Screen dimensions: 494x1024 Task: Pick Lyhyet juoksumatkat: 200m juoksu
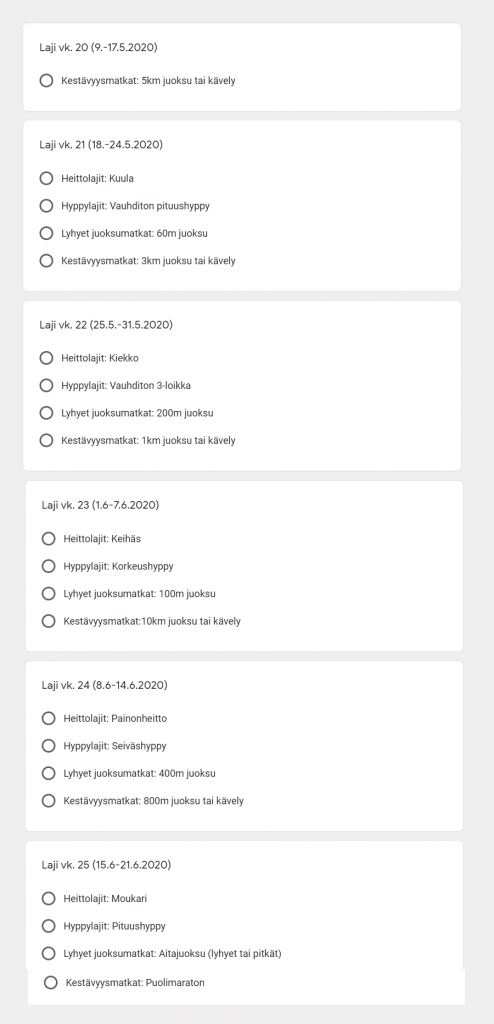click(46, 413)
